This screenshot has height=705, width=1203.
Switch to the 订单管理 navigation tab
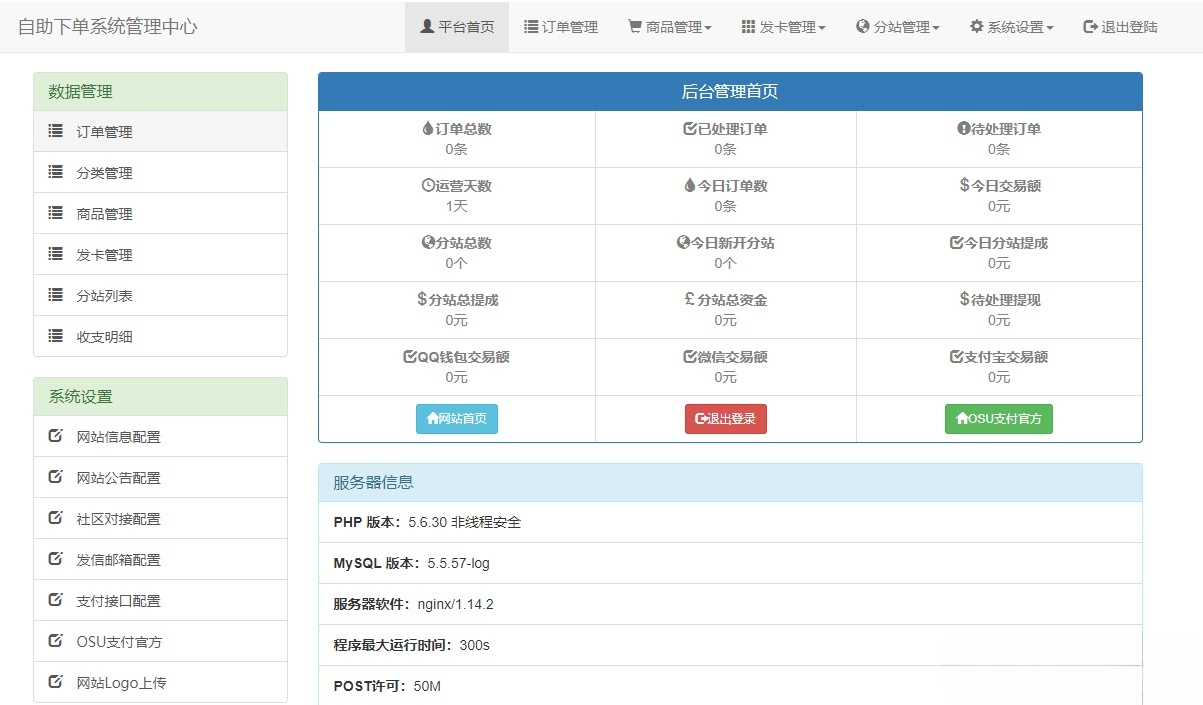[x=561, y=27]
